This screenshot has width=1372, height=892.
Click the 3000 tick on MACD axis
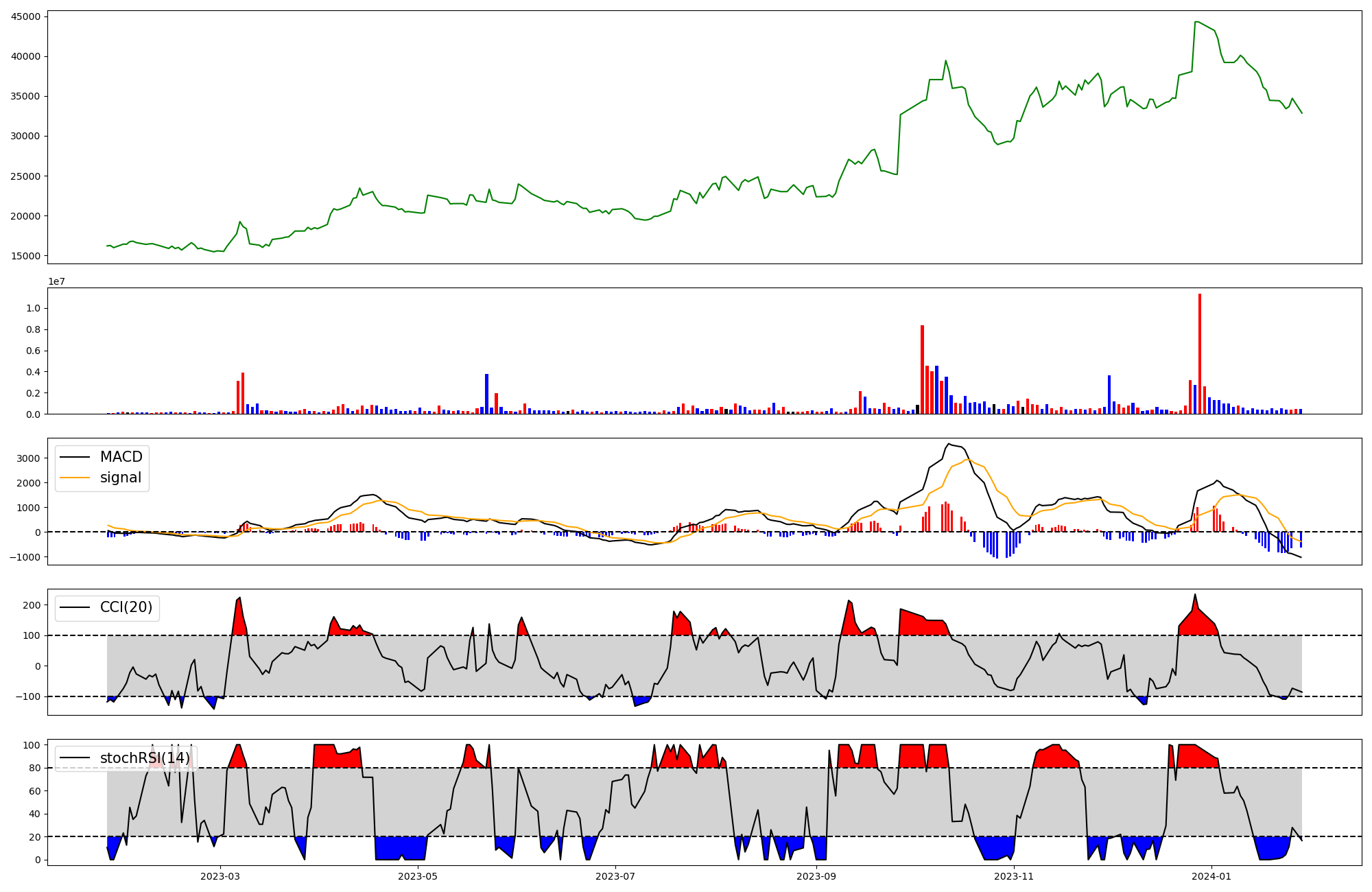(29, 458)
